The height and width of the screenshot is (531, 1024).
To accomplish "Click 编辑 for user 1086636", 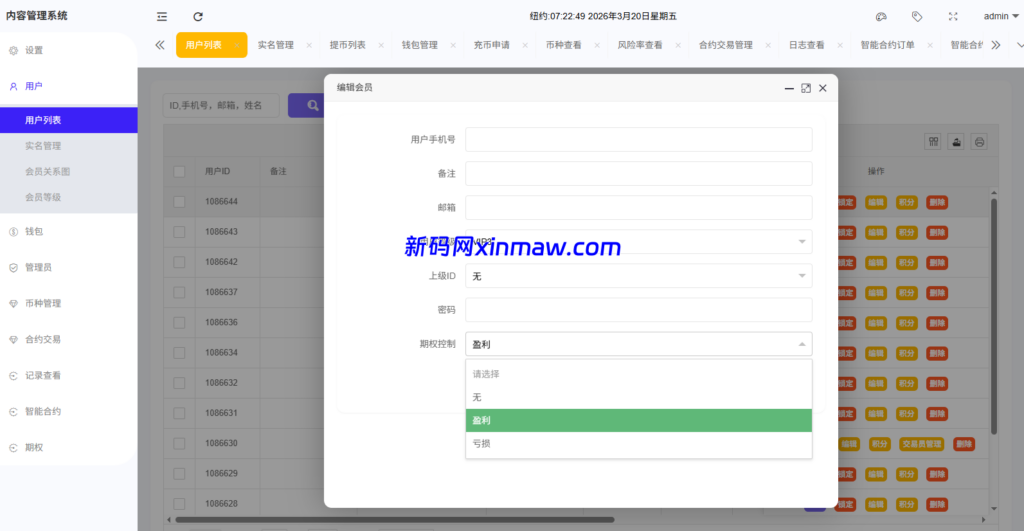I will pyautogui.click(x=876, y=323).
